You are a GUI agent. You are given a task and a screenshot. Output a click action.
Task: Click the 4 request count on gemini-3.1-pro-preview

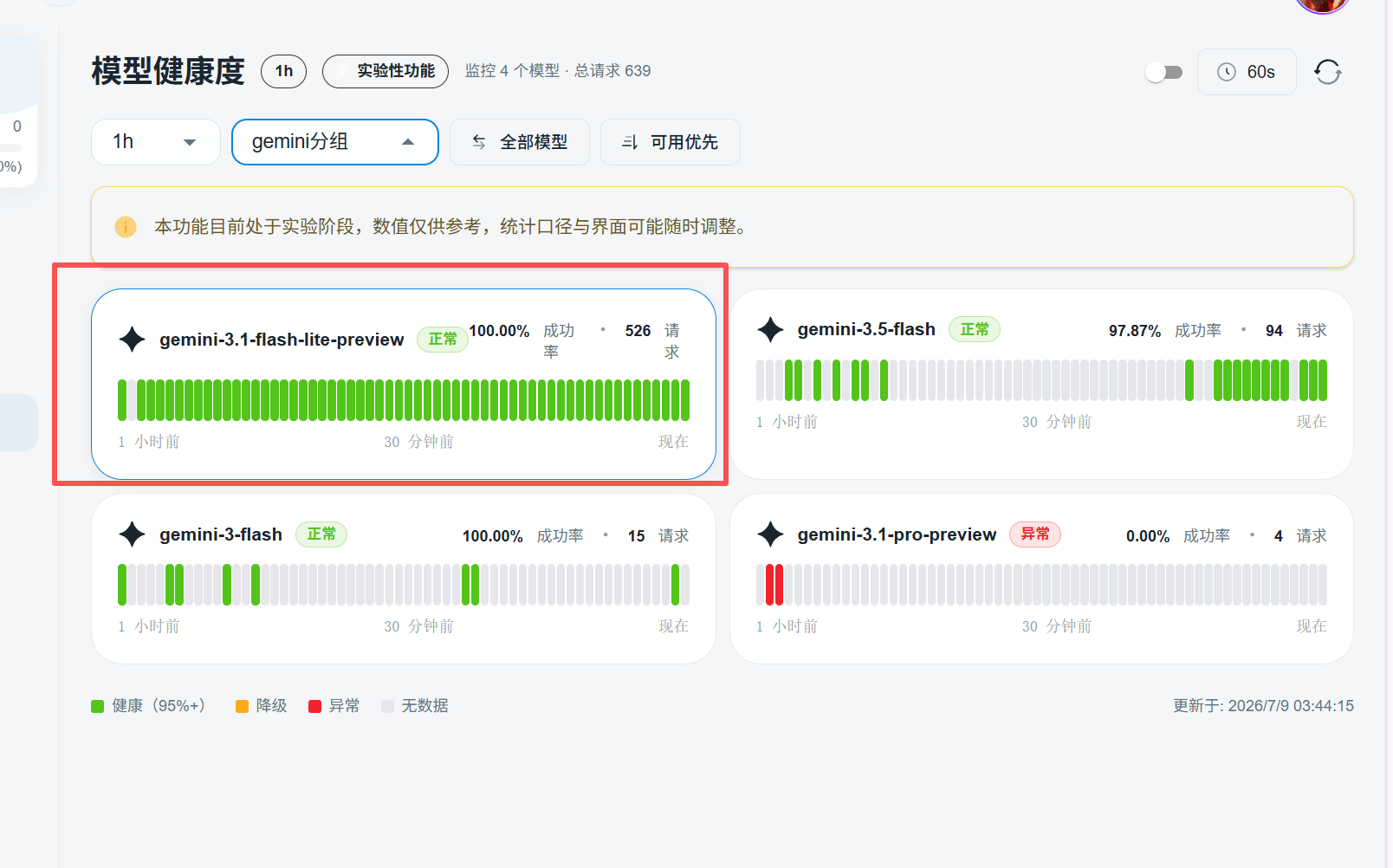click(x=1279, y=536)
